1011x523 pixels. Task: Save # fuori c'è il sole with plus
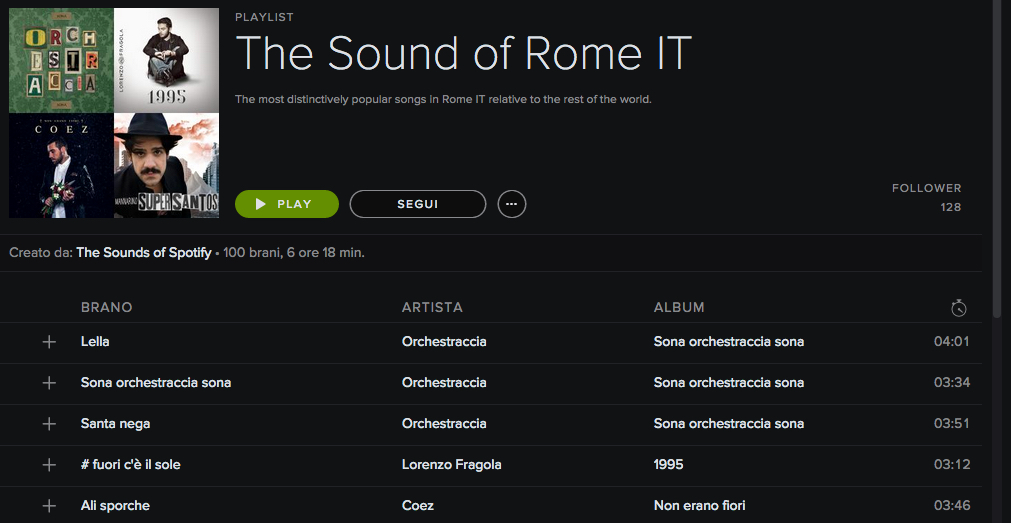(49, 465)
